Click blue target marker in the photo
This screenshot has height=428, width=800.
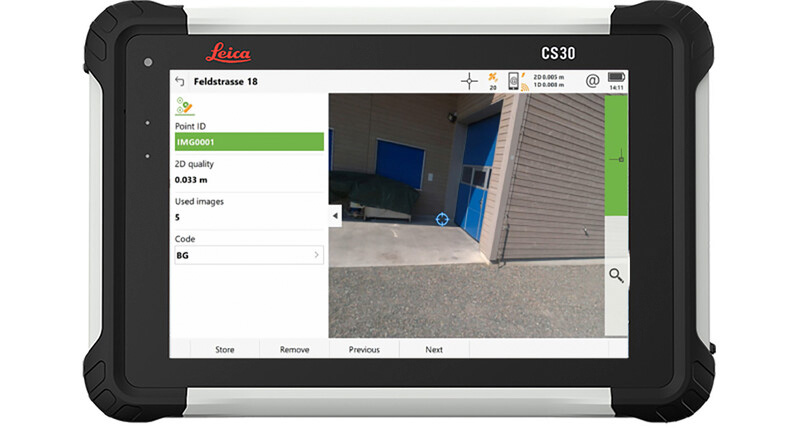tap(441, 217)
